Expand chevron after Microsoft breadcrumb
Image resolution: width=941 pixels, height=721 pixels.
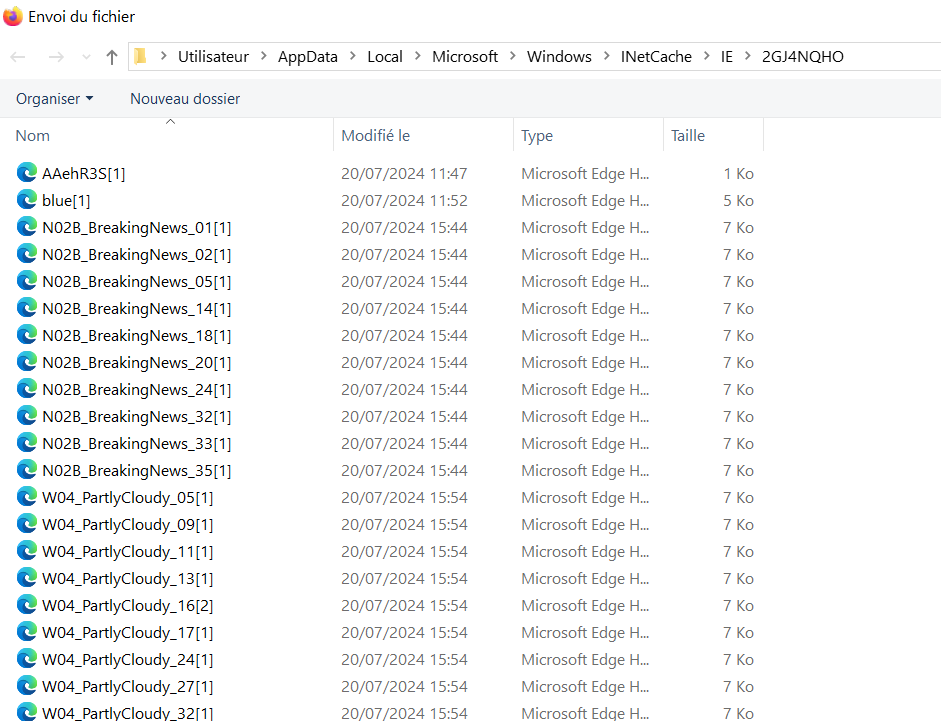pos(513,56)
